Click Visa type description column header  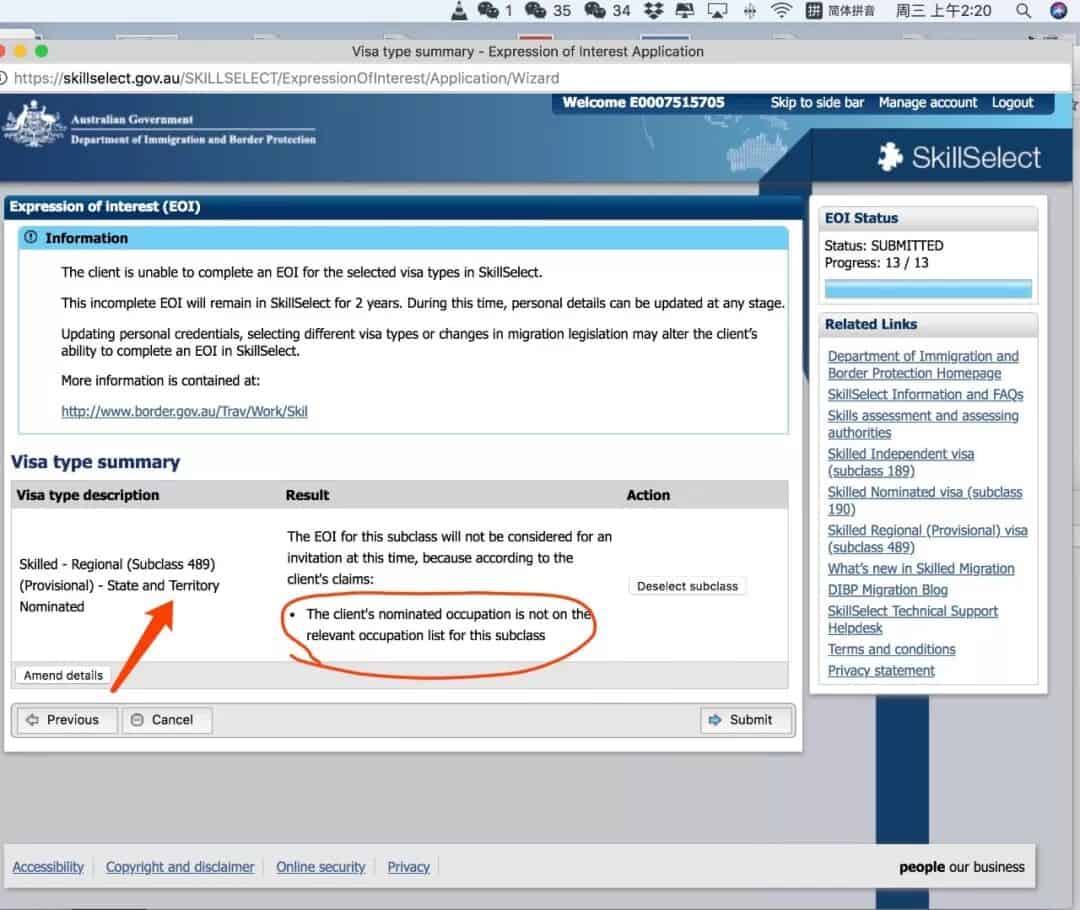87,495
